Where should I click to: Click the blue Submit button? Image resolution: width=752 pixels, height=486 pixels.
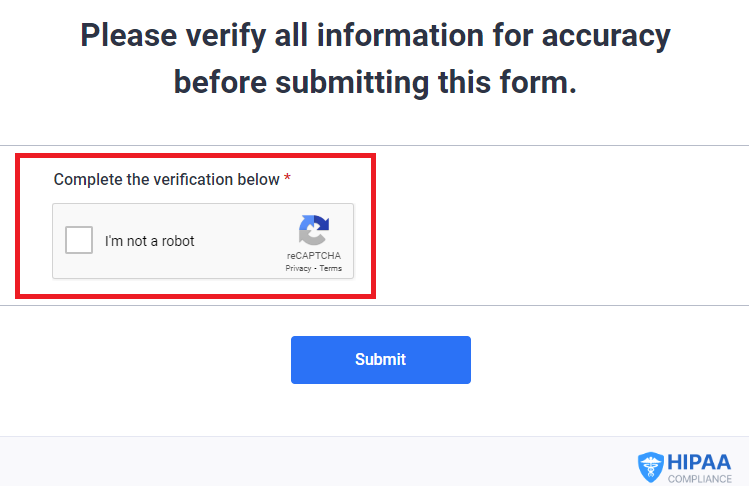[381, 360]
